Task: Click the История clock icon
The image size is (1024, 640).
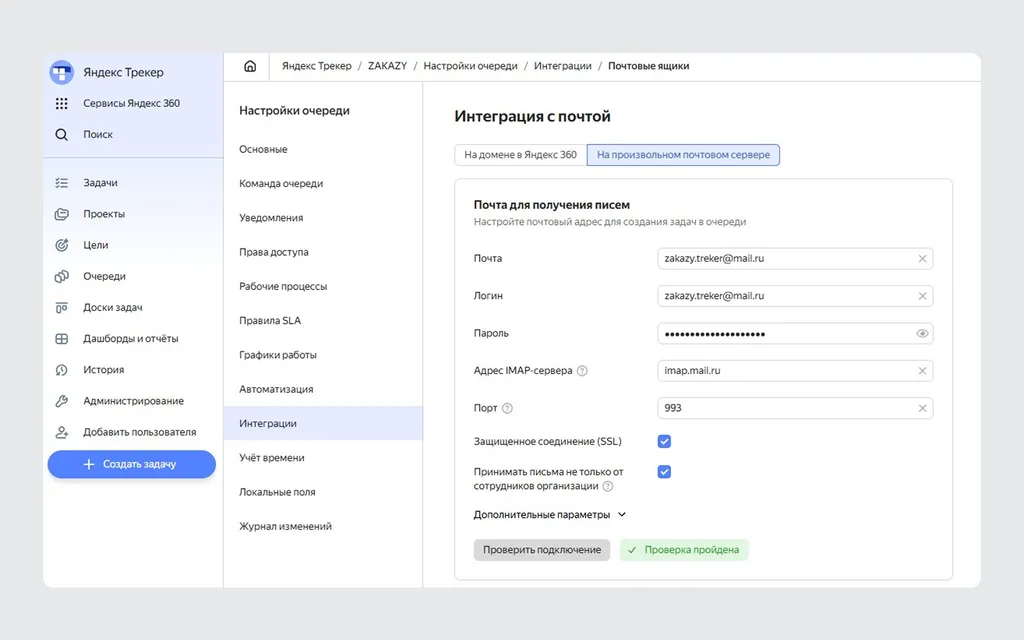Action: pos(61,370)
